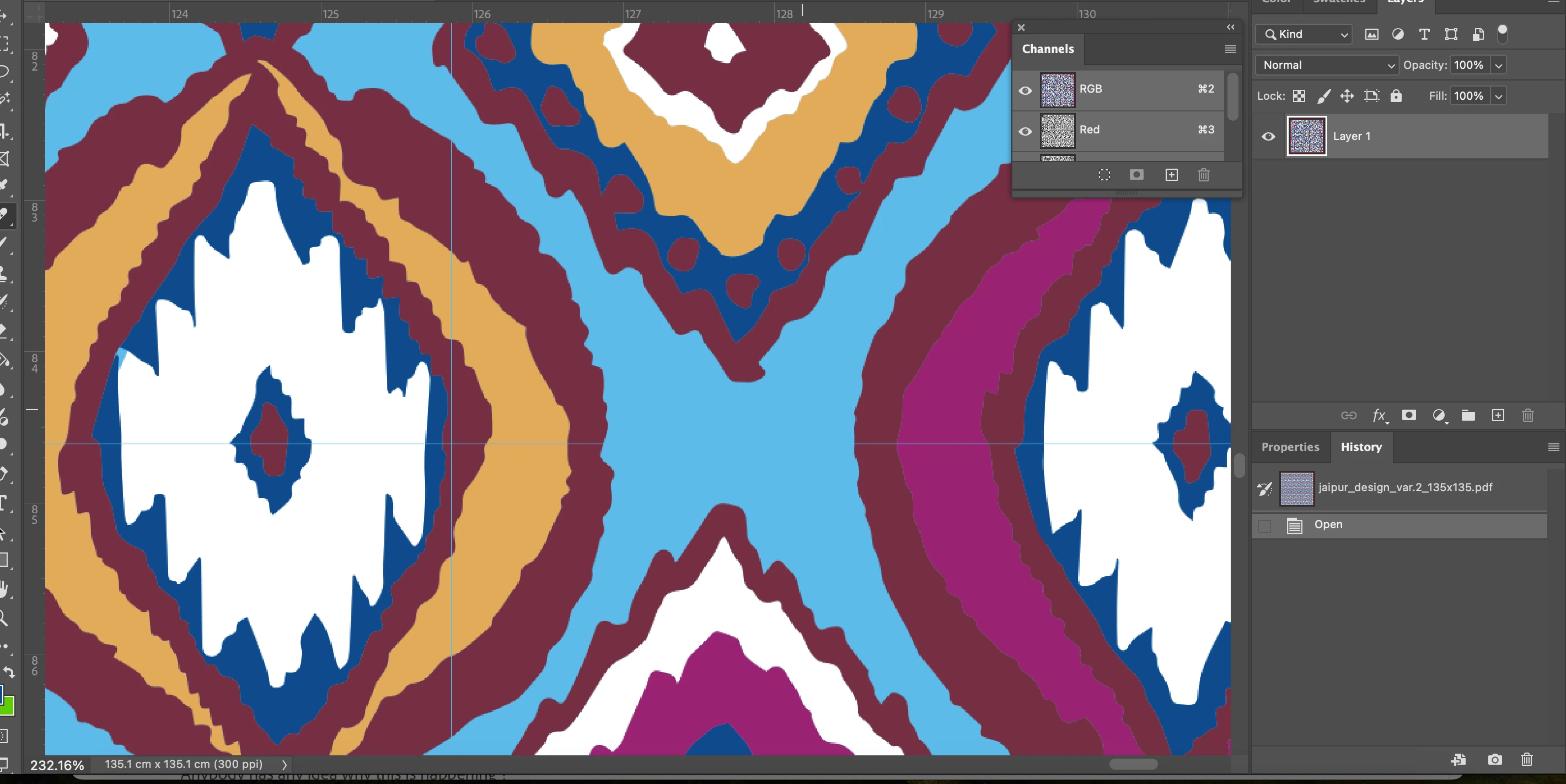Create new snapshot camera icon

point(1494,759)
